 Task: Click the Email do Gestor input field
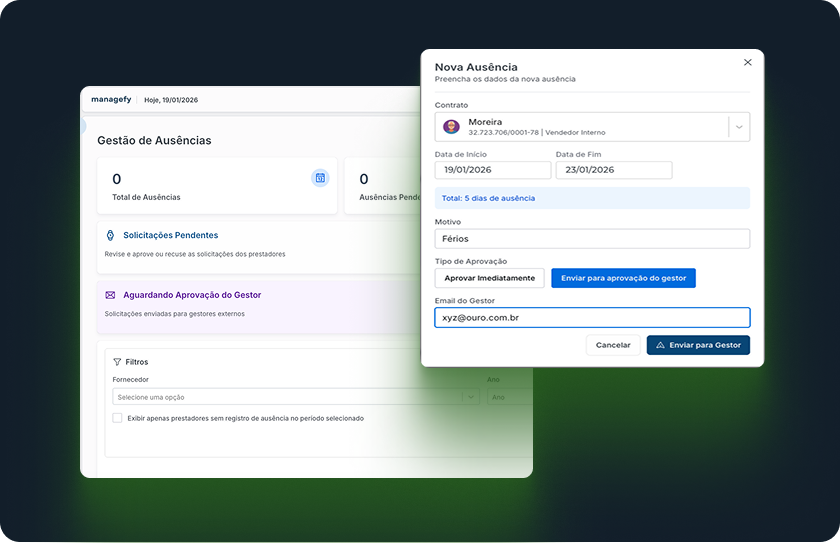592,317
